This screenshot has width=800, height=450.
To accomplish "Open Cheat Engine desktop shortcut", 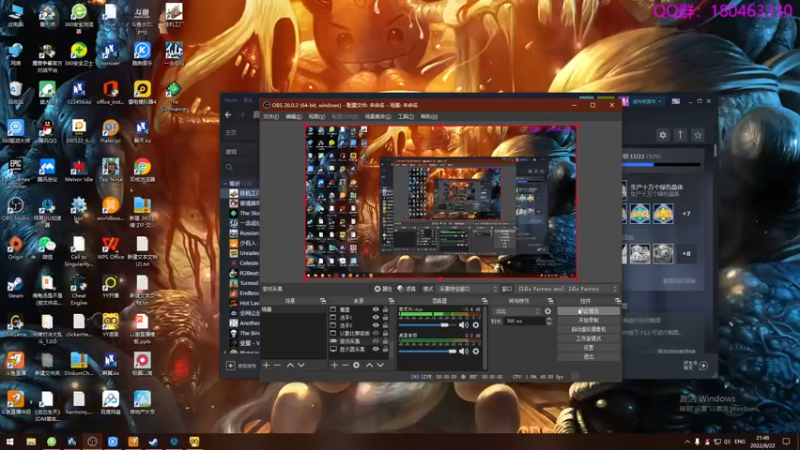I will 79,289.
